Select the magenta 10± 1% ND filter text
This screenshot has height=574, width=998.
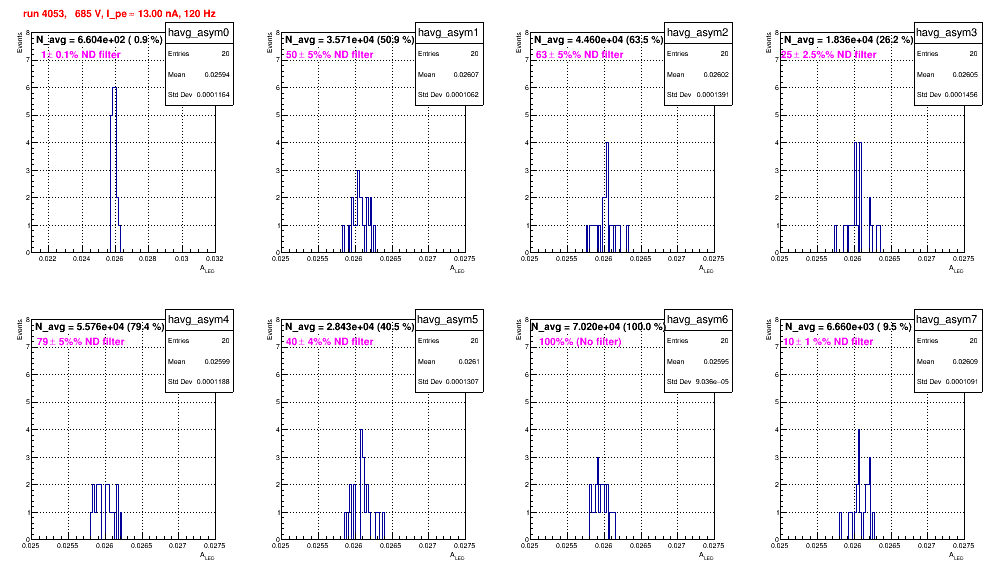pyautogui.click(x=828, y=342)
